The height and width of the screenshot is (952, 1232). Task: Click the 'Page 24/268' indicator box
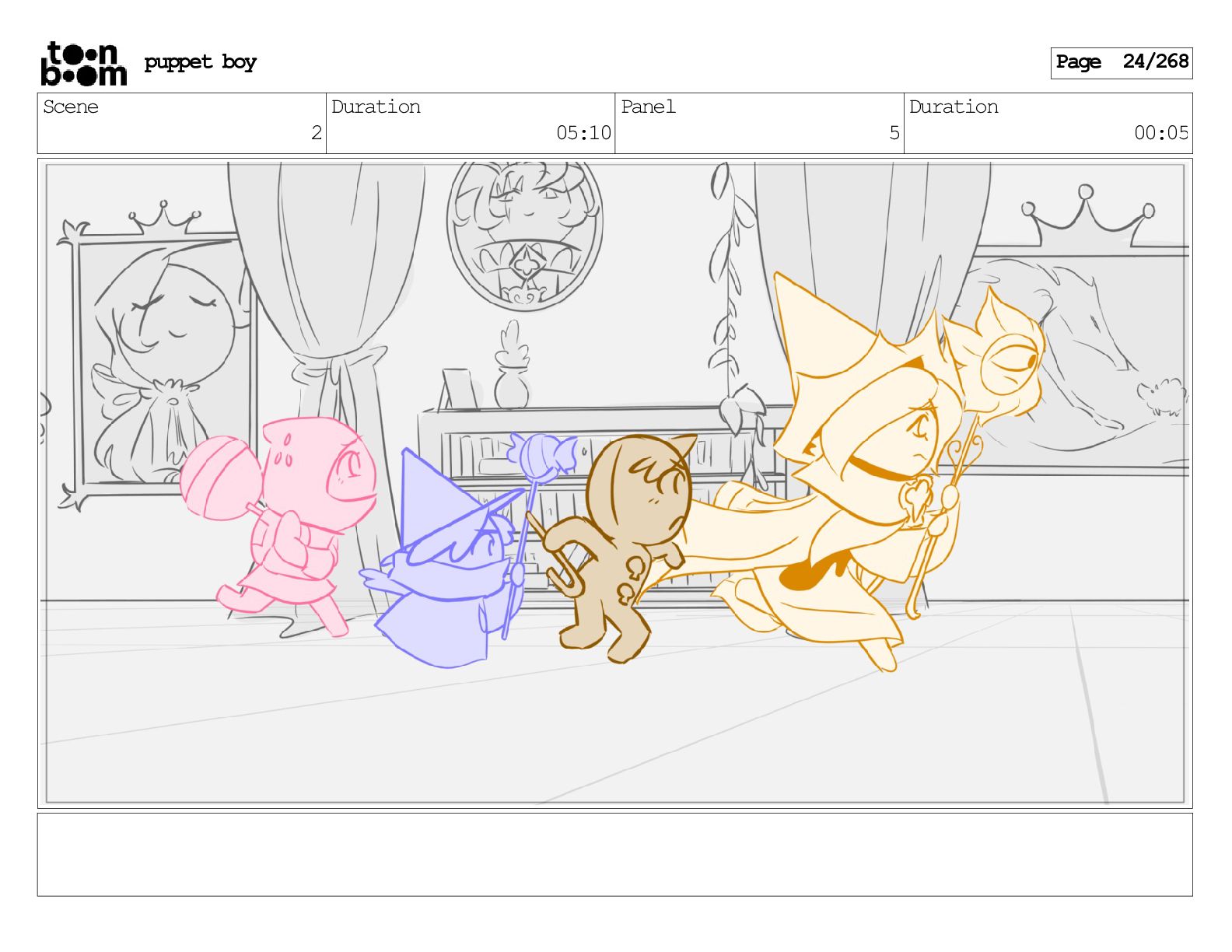[x=1121, y=62]
